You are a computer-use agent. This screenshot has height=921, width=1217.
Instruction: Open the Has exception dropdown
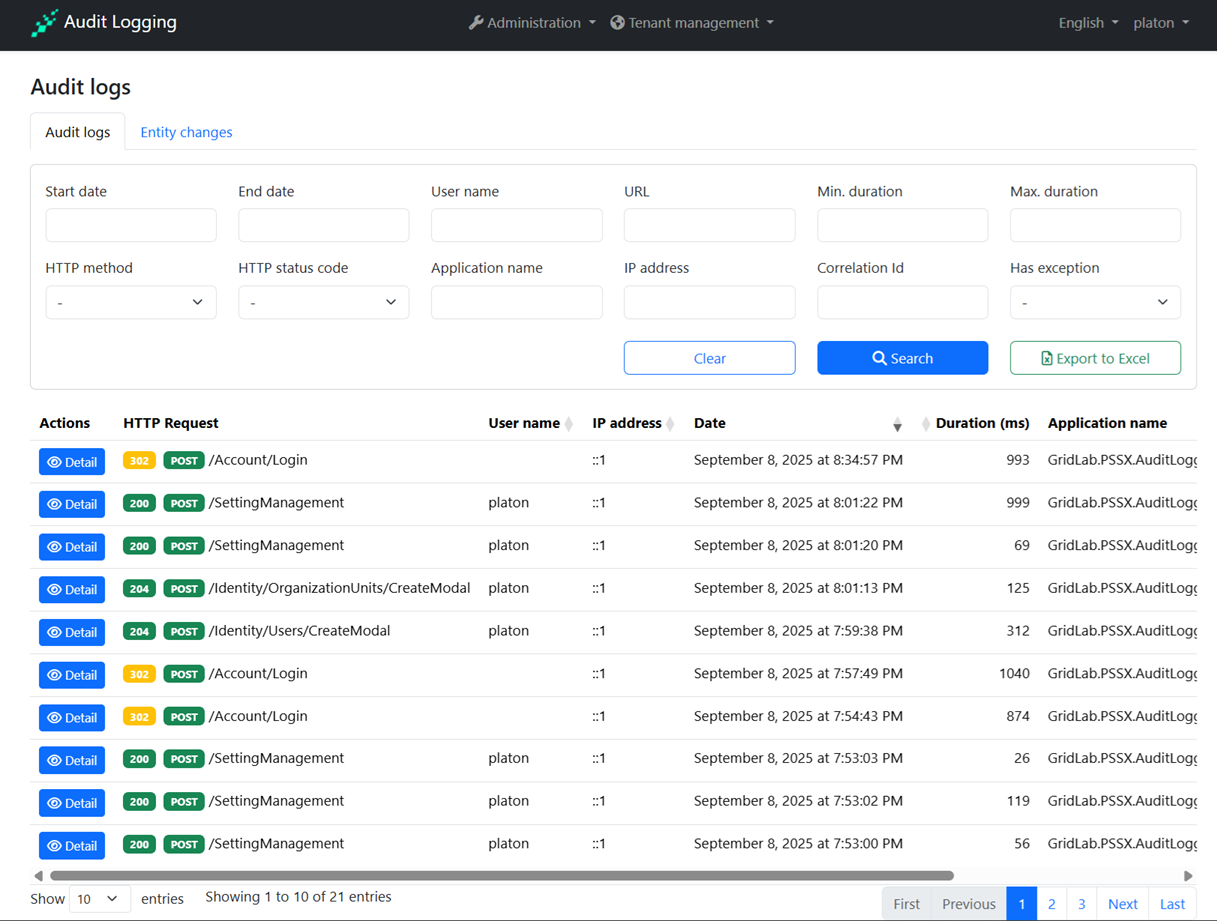pyautogui.click(x=1095, y=302)
